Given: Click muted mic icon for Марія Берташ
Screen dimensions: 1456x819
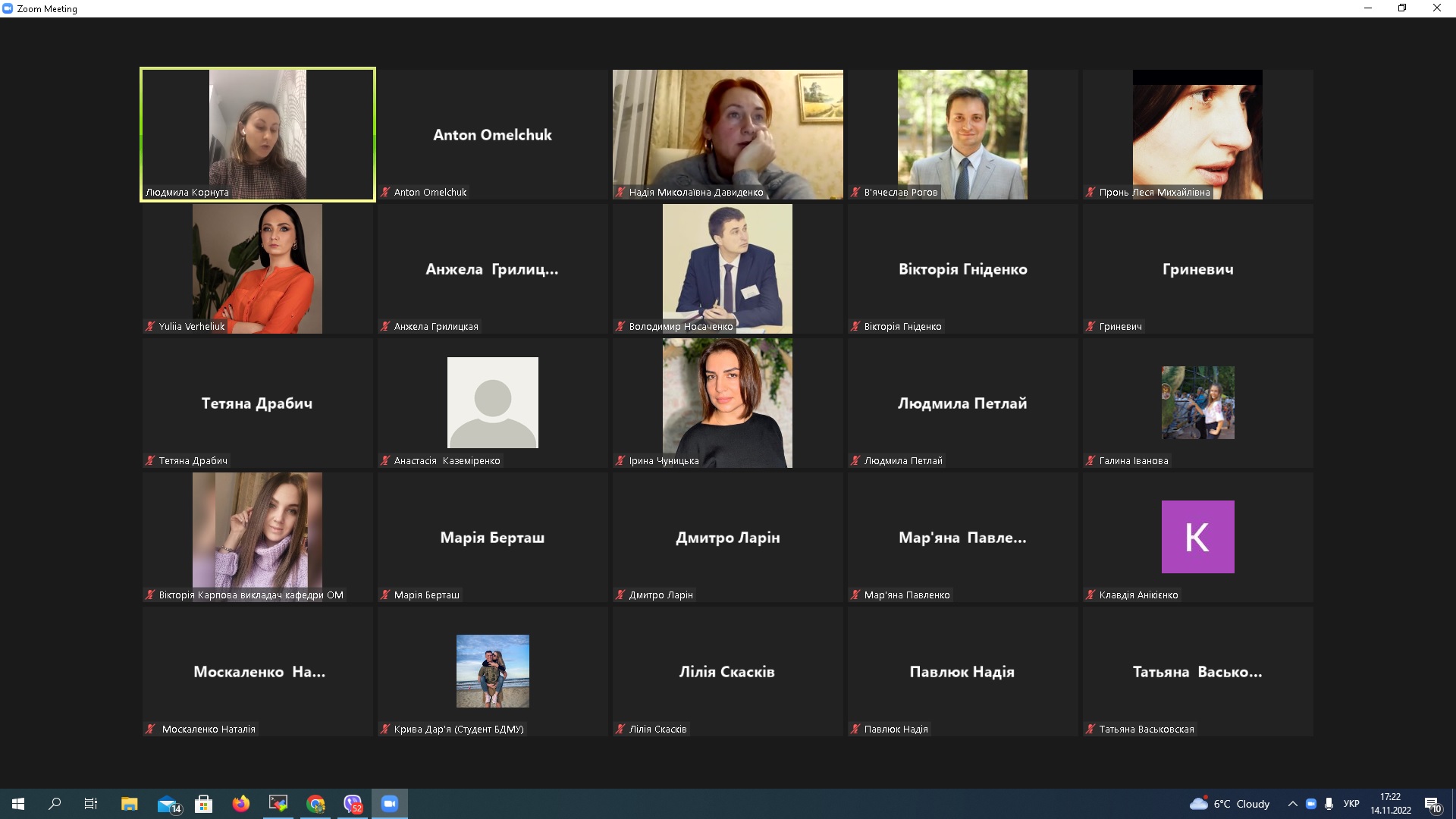Looking at the screenshot, I should point(385,595).
